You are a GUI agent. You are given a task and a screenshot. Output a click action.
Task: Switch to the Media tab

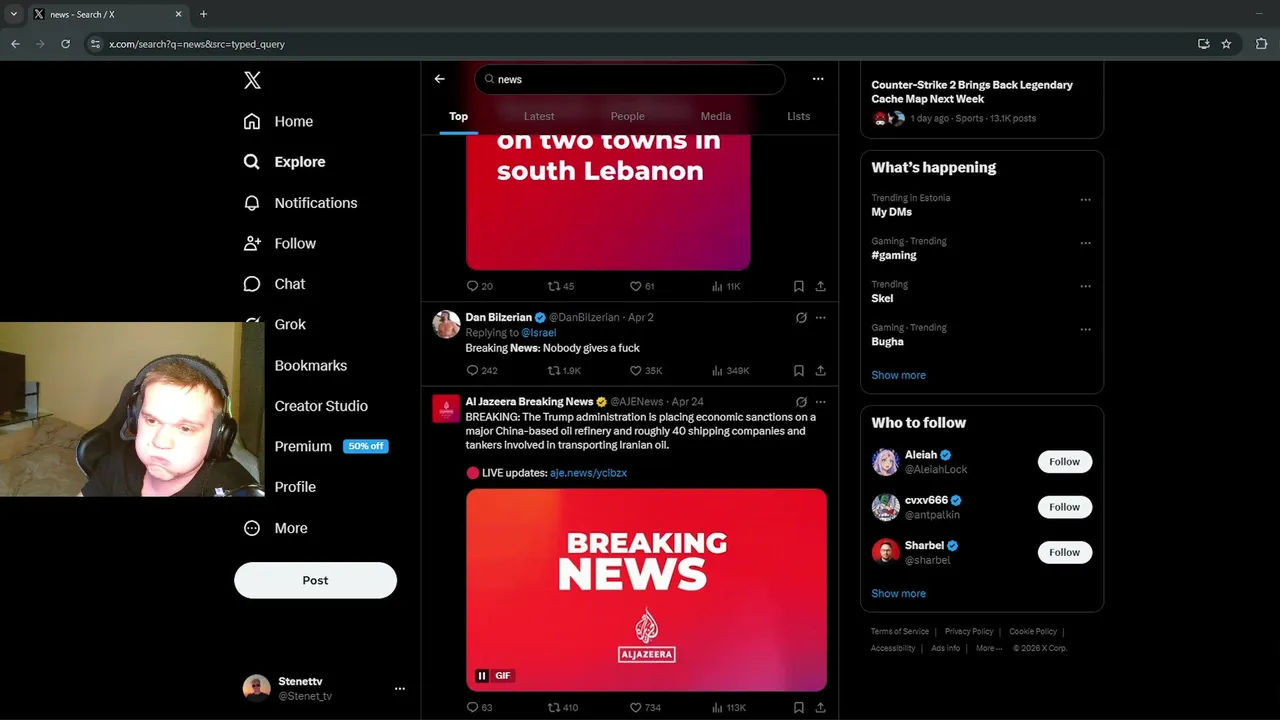click(x=716, y=116)
